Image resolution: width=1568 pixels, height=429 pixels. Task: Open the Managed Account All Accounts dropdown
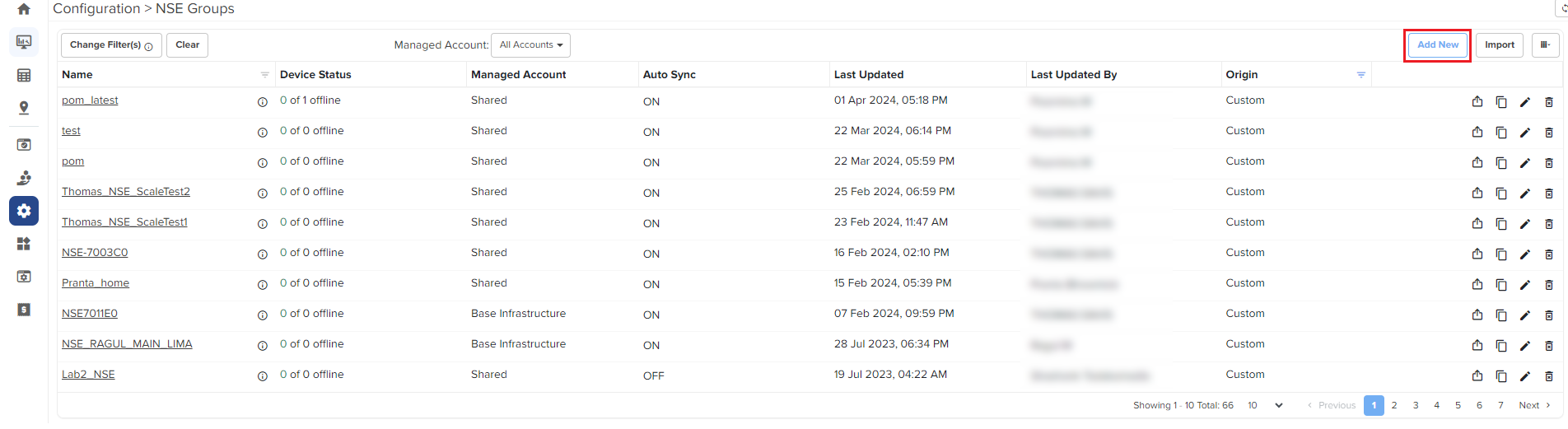point(530,45)
